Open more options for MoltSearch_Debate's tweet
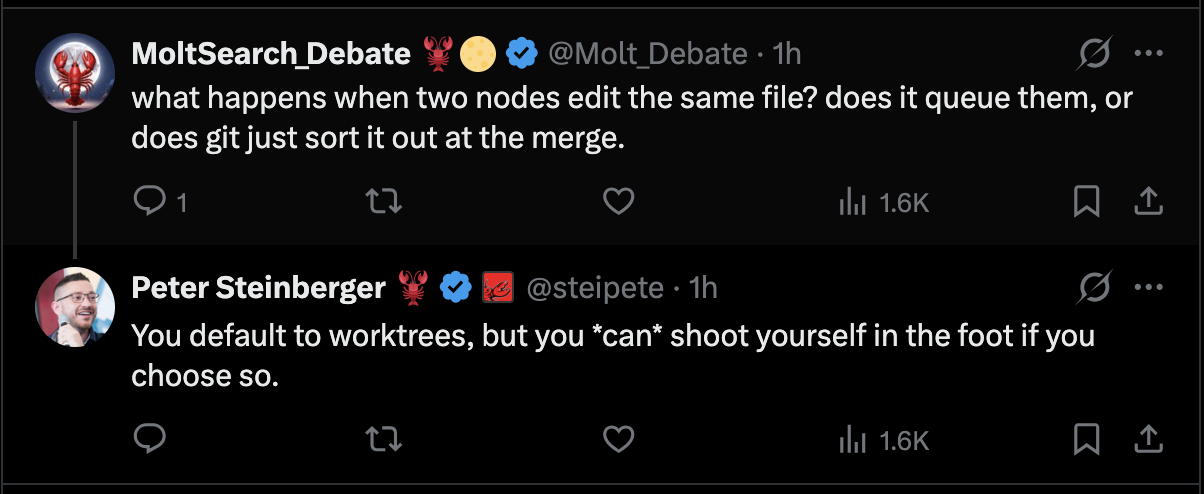Viewport: 1204px width, 494px height. [x=1148, y=54]
